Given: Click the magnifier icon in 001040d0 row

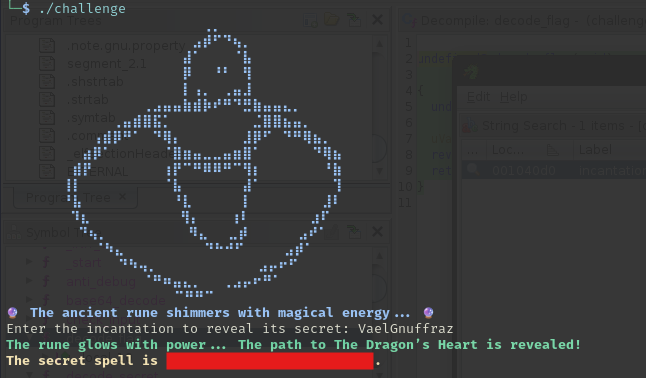Looking at the screenshot, I should coord(472,169).
